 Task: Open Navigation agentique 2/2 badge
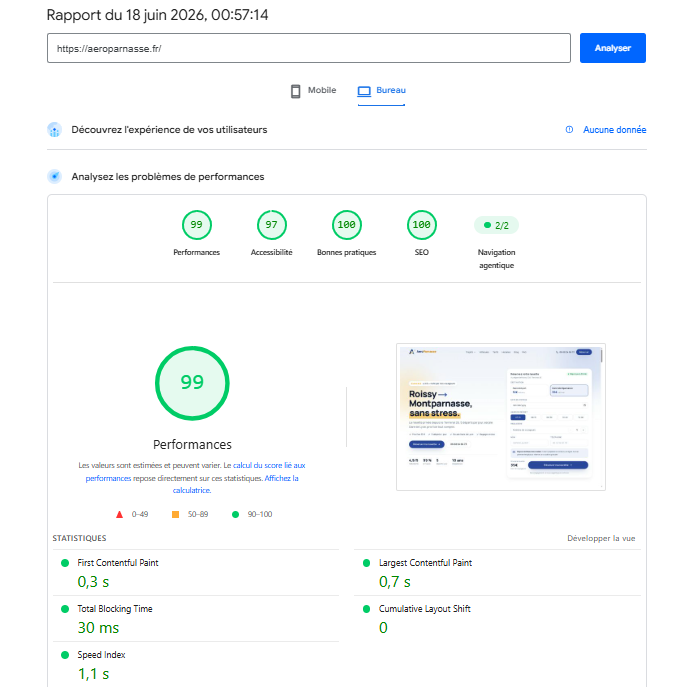click(x=496, y=225)
